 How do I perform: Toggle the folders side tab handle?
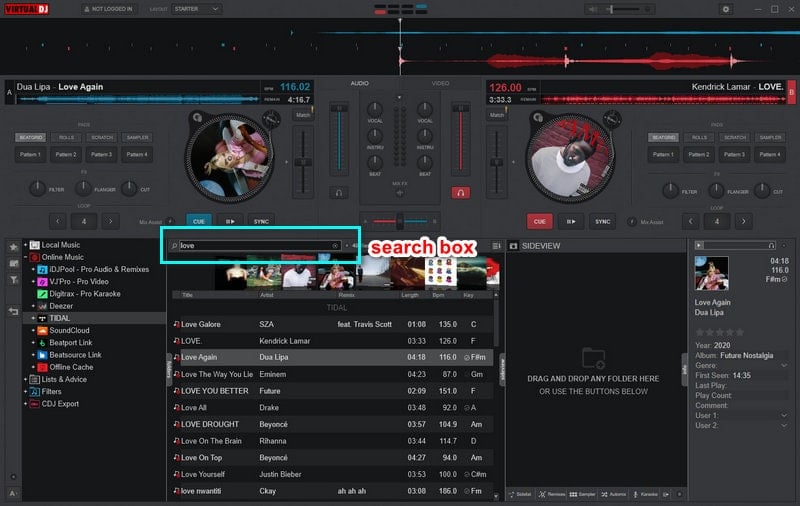click(169, 369)
